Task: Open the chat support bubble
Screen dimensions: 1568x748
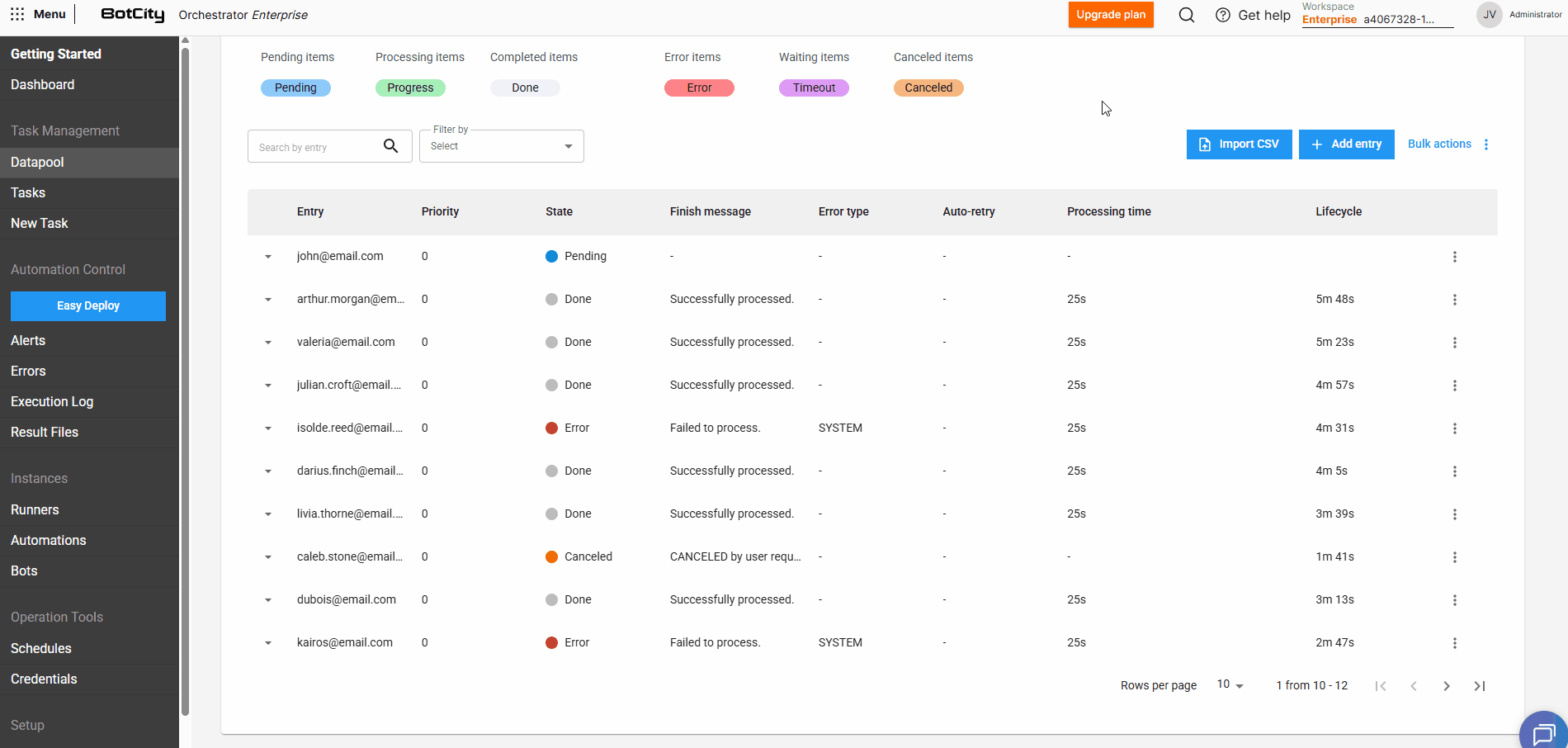Action: tap(1542, 732)
